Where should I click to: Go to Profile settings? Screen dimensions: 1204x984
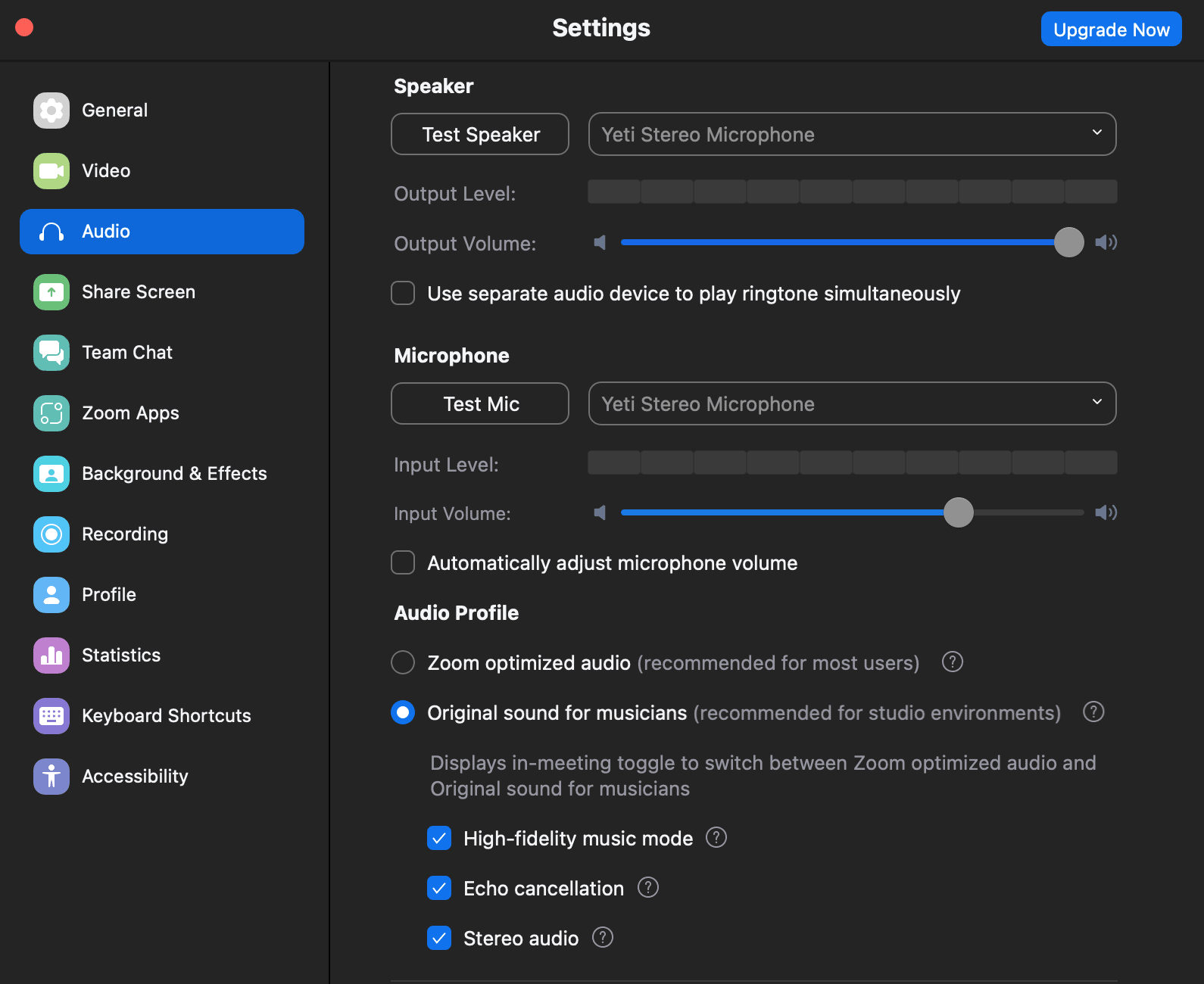click(162, 595)
